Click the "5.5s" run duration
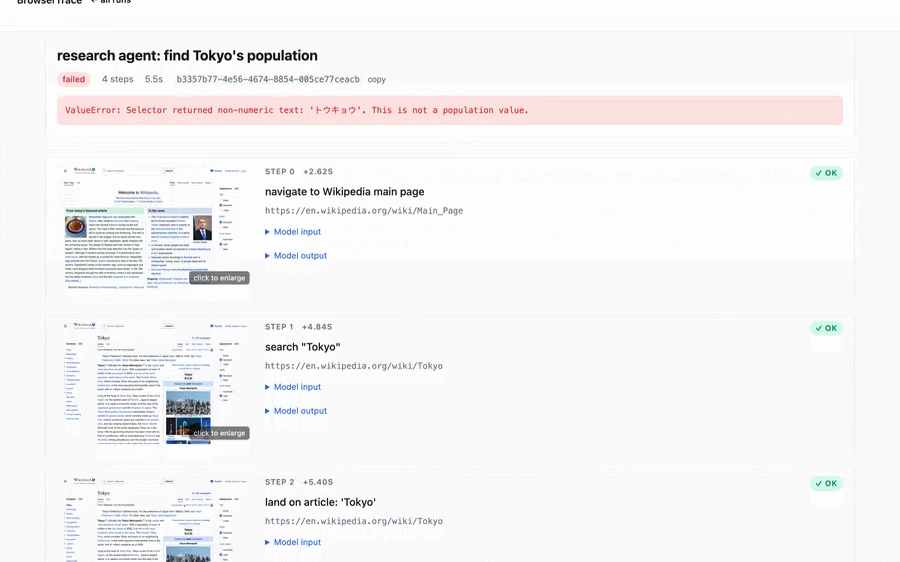Screen dimensions: 900x562 [x=154, y=79]
